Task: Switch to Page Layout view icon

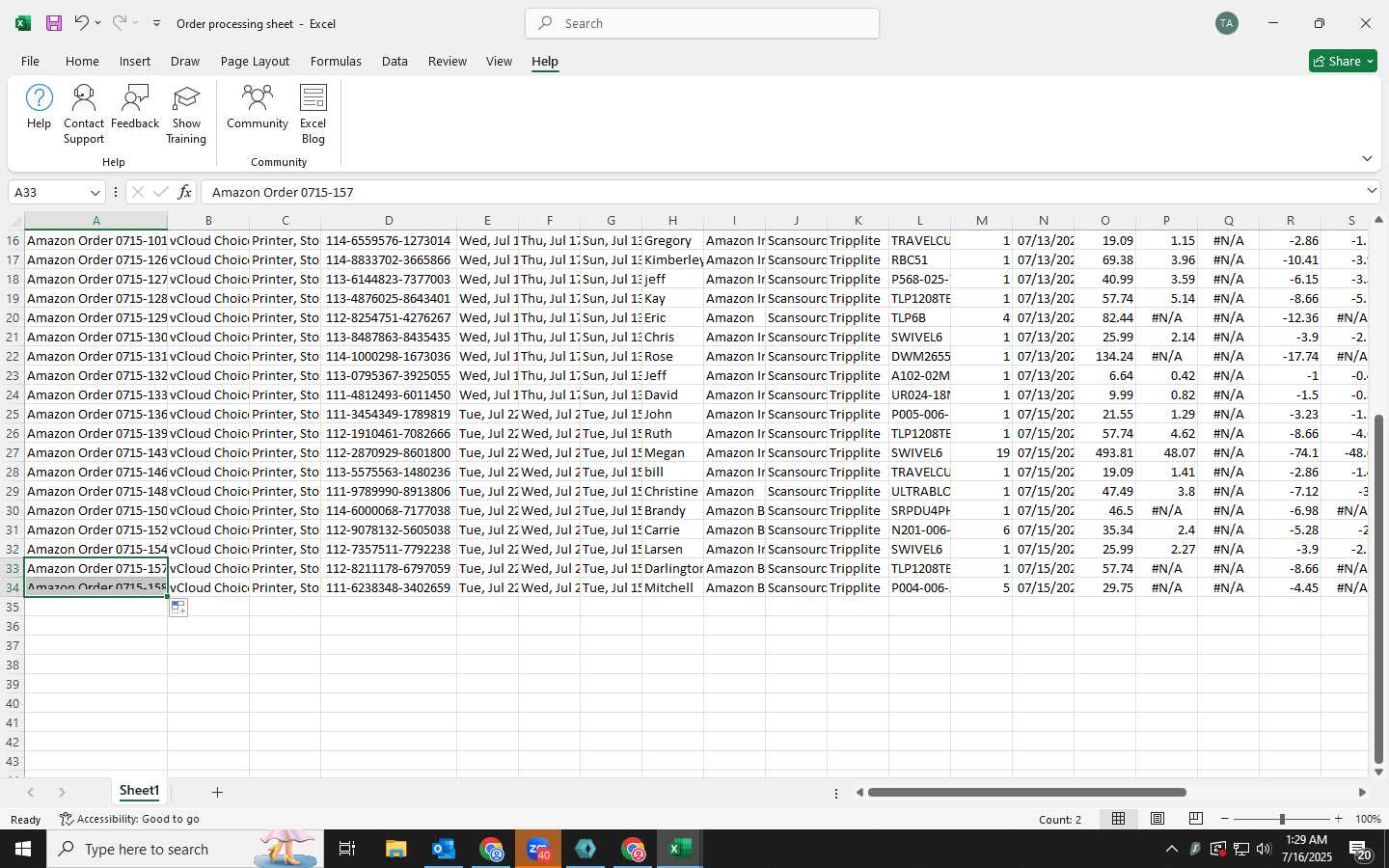Action: point(1157,819)
